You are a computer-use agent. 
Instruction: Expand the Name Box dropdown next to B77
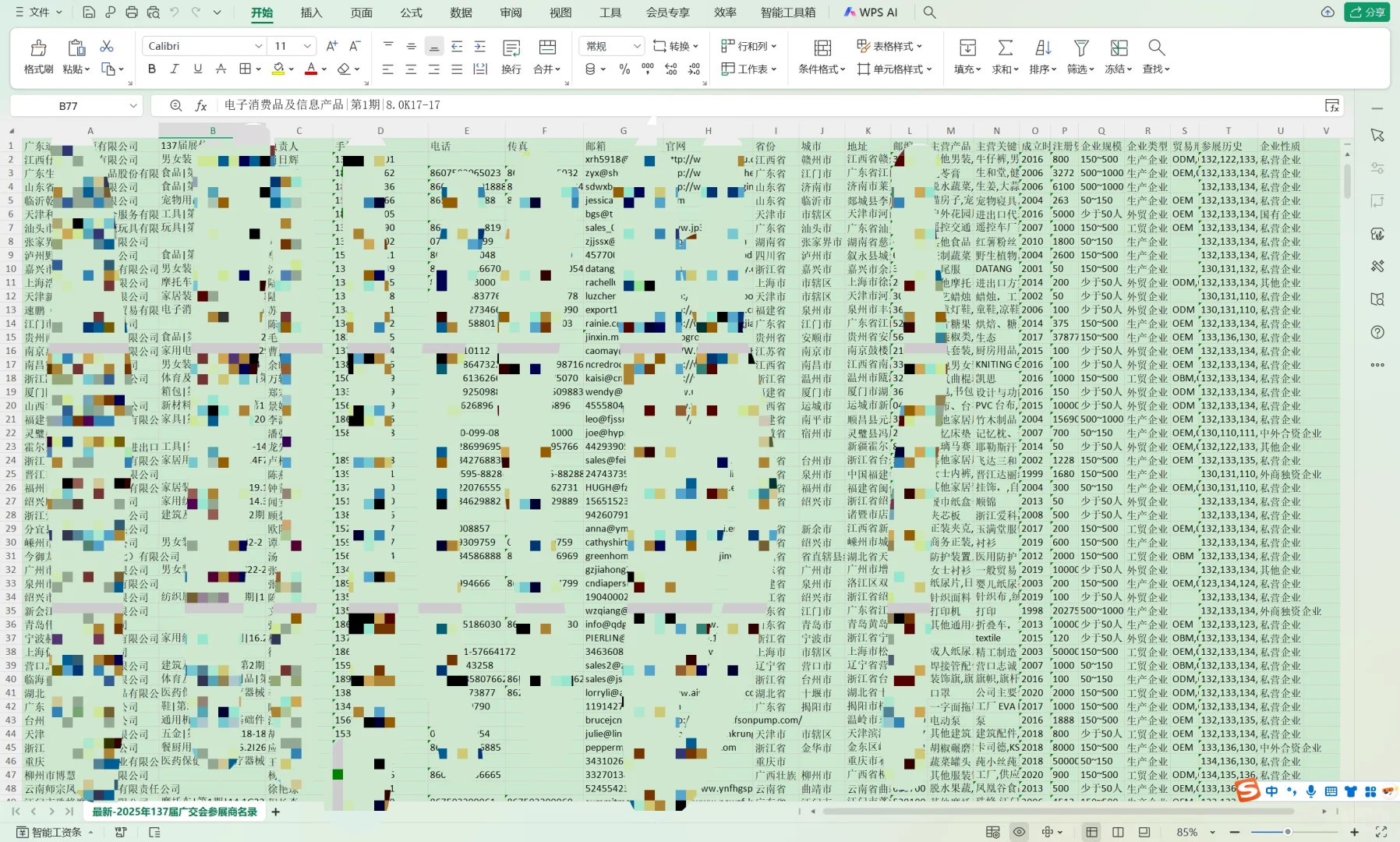133,105
